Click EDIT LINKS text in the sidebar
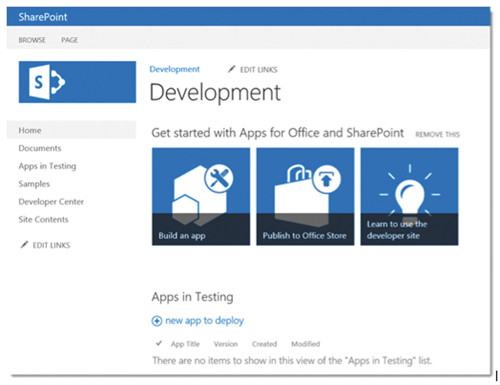This screenshot has width=500, height=385. 51,245
